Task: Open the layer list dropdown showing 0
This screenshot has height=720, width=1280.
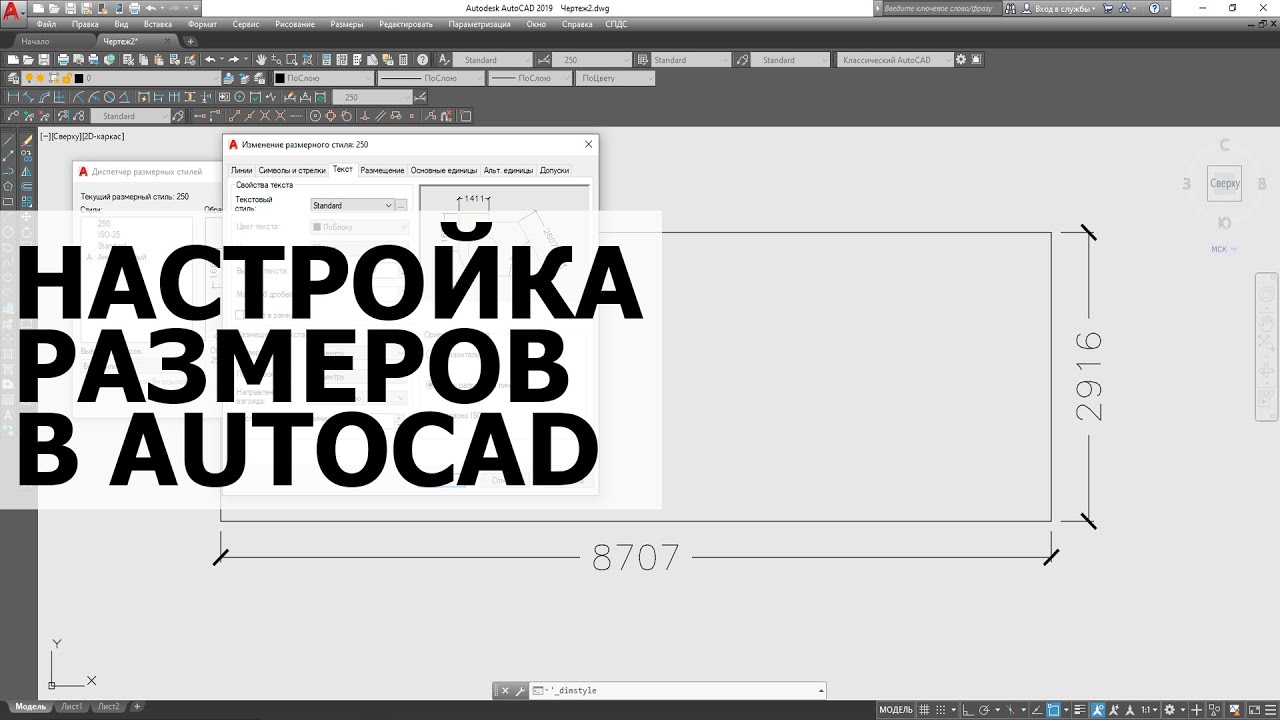Action: click(x=153, y=78)
